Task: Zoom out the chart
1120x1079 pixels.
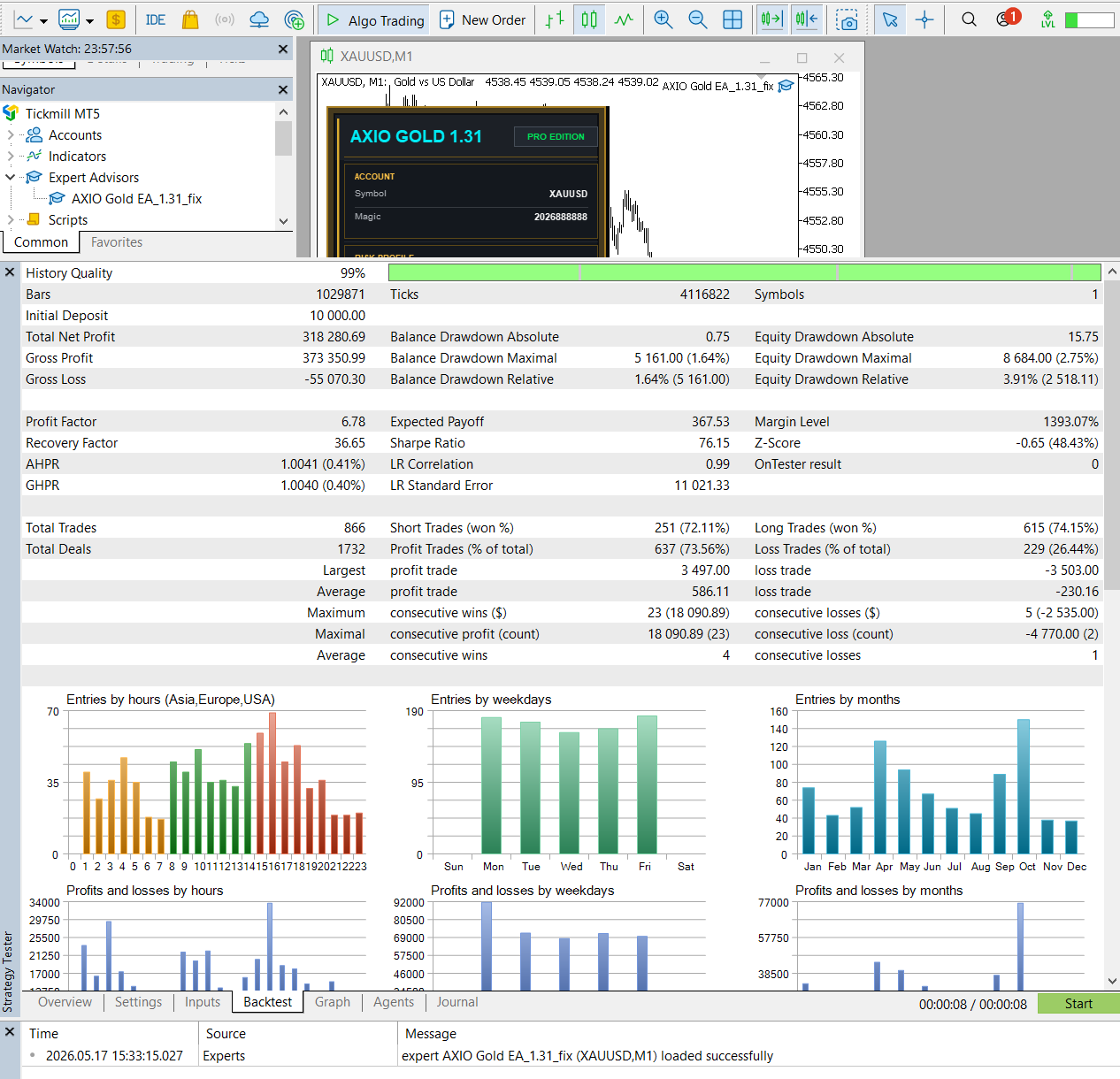Action: click(x=698, y=19)
